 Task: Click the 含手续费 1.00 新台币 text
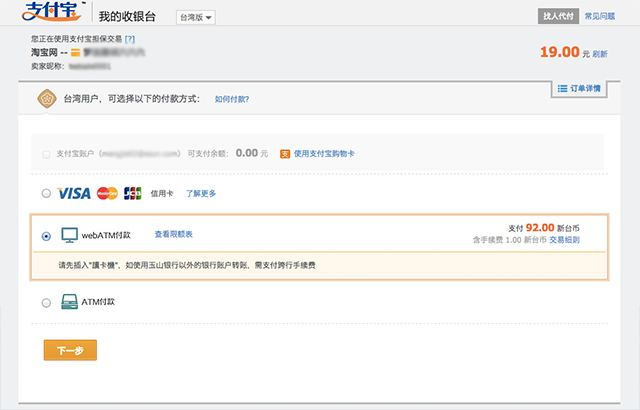(509, 240)
